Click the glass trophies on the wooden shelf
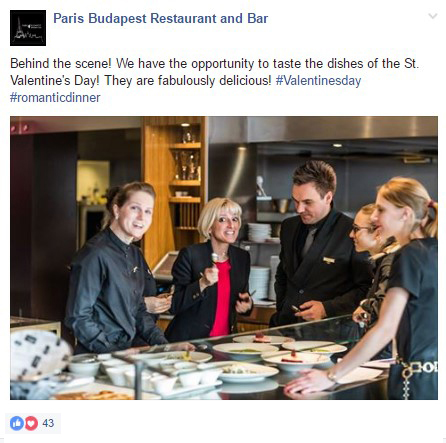 point(188,165)
